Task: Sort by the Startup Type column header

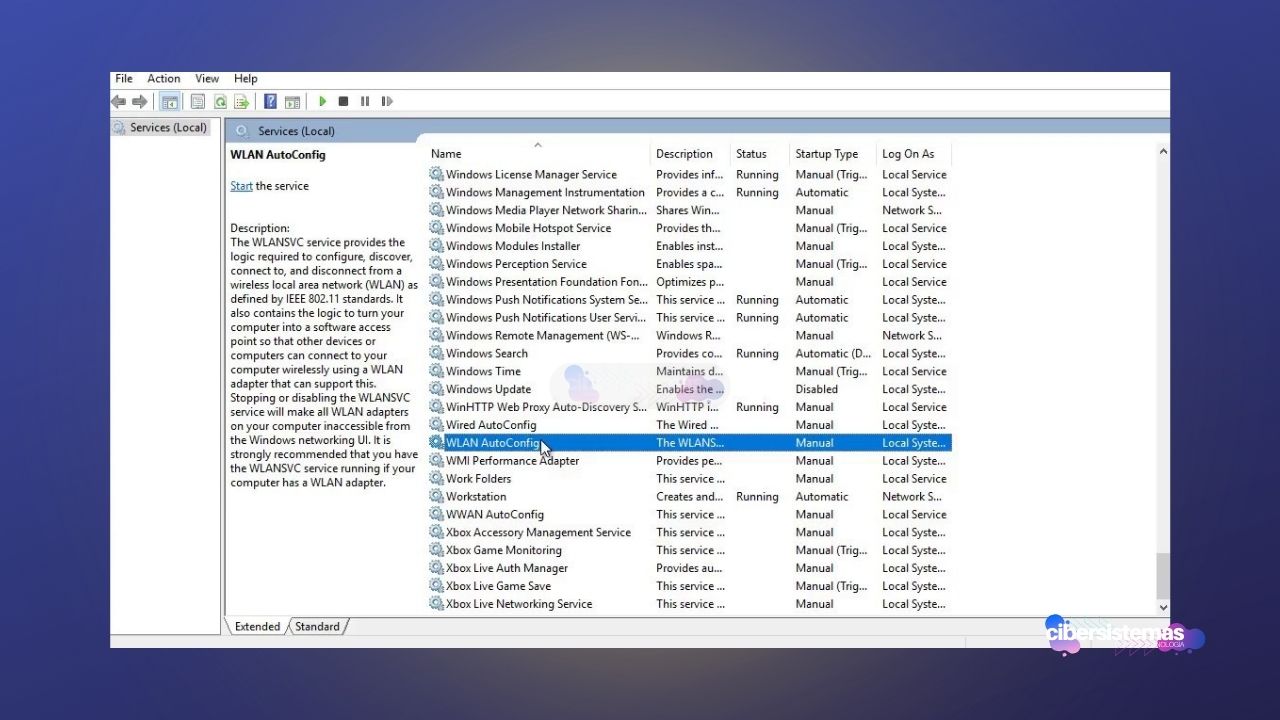Action: click(832, 154)
